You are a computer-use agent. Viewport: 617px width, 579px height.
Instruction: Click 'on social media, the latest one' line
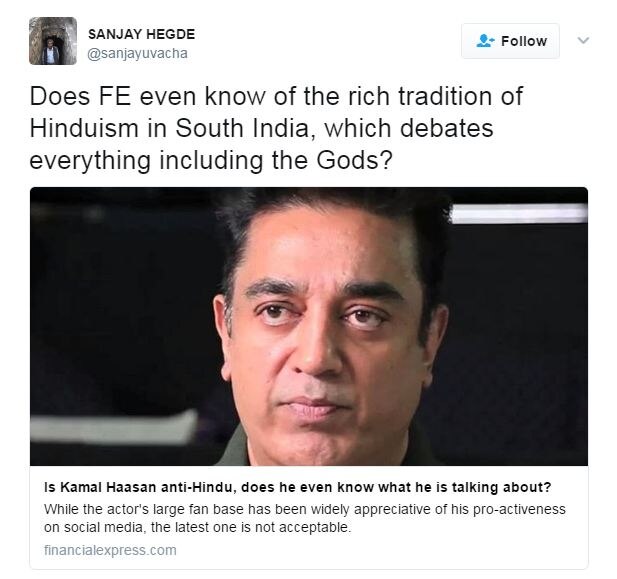tap(198, 527)
